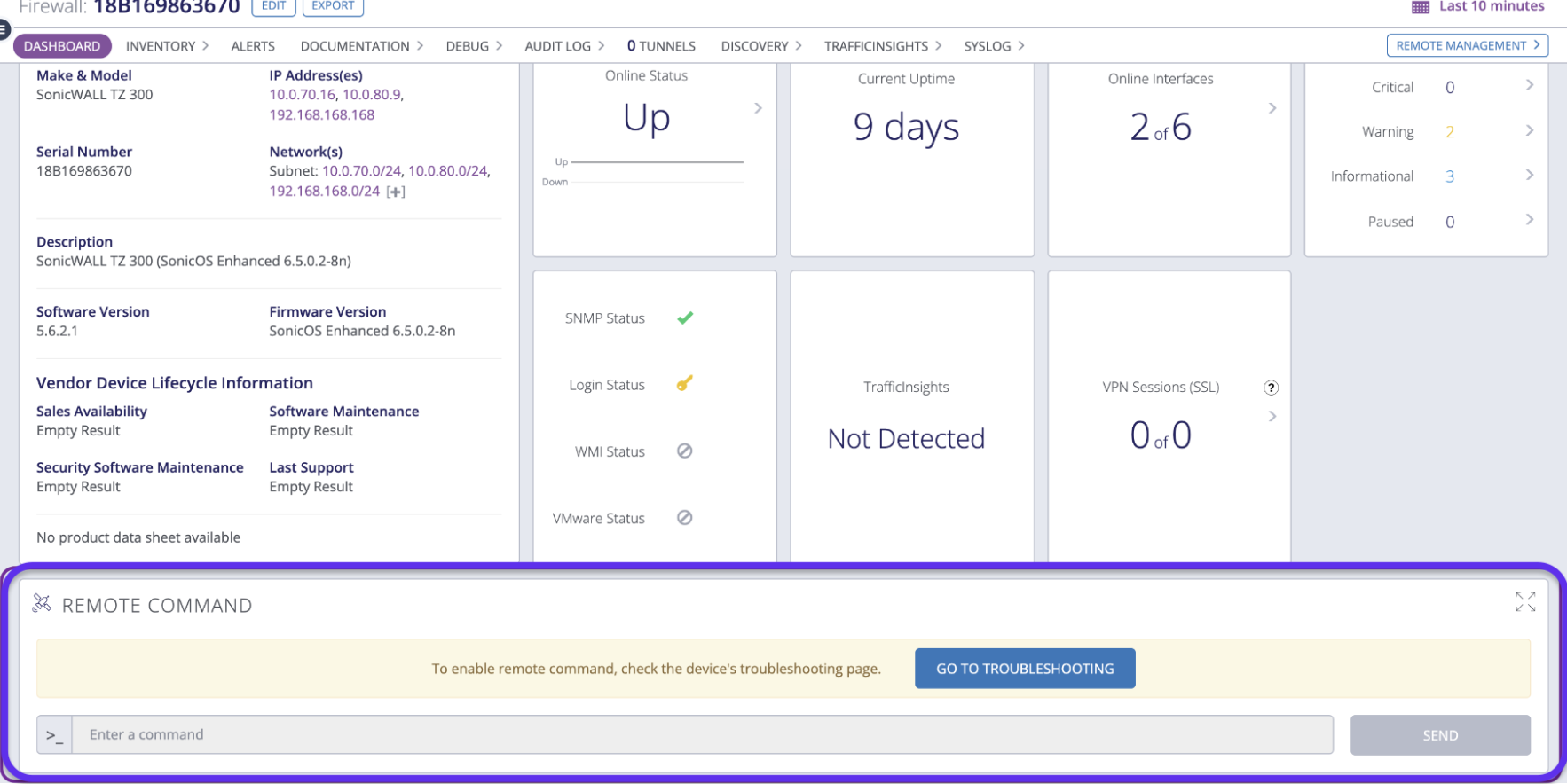Click the 'Up' online status value

(x=647, y=119)
